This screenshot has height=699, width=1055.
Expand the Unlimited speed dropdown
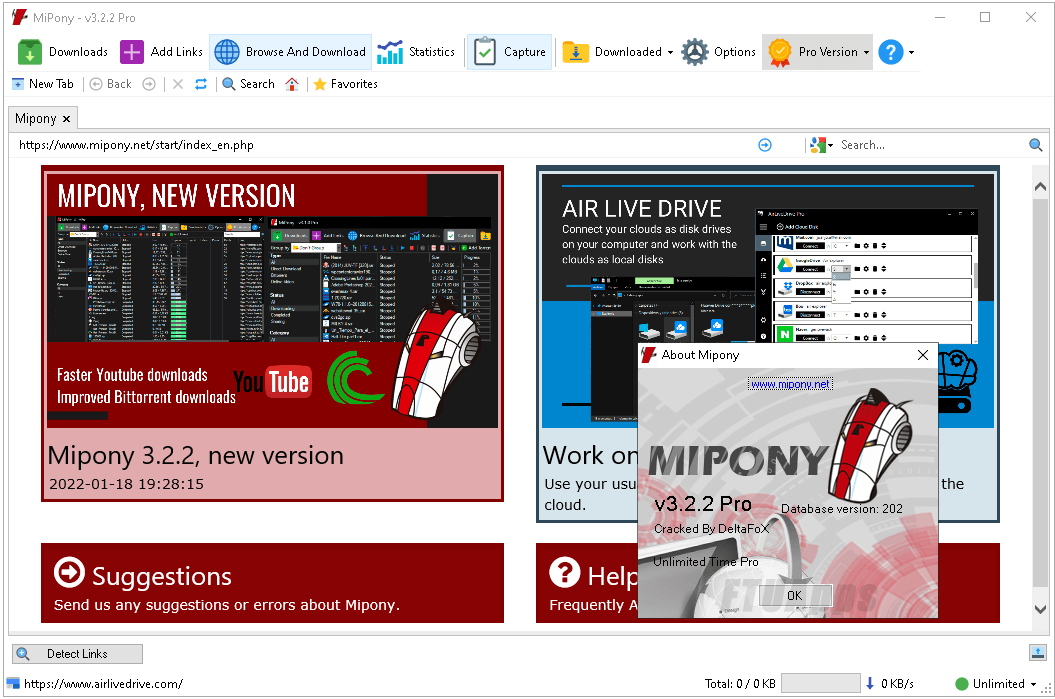coord(1033,684)
